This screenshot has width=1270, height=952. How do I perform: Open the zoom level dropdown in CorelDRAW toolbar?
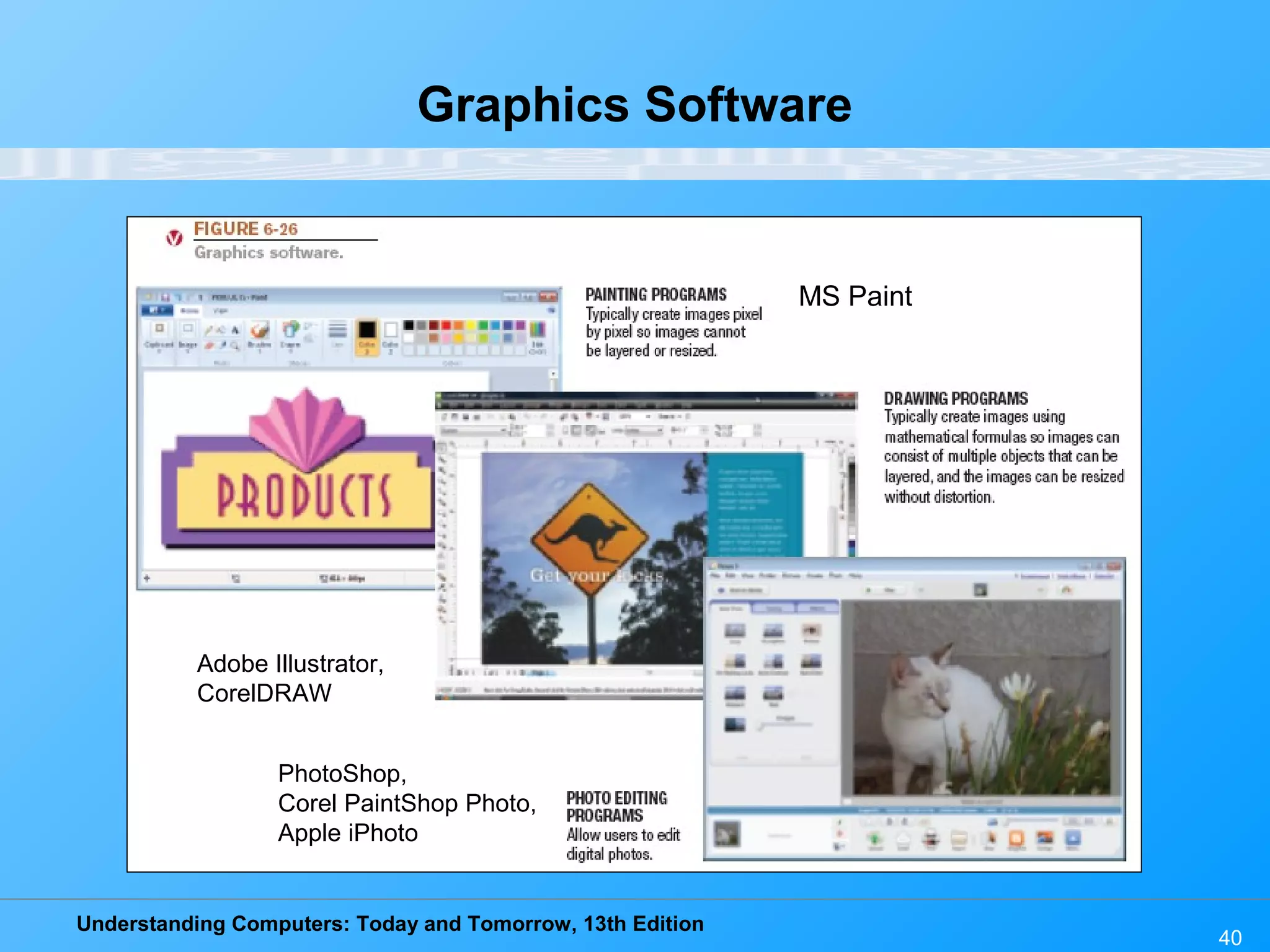coord(634,416)
